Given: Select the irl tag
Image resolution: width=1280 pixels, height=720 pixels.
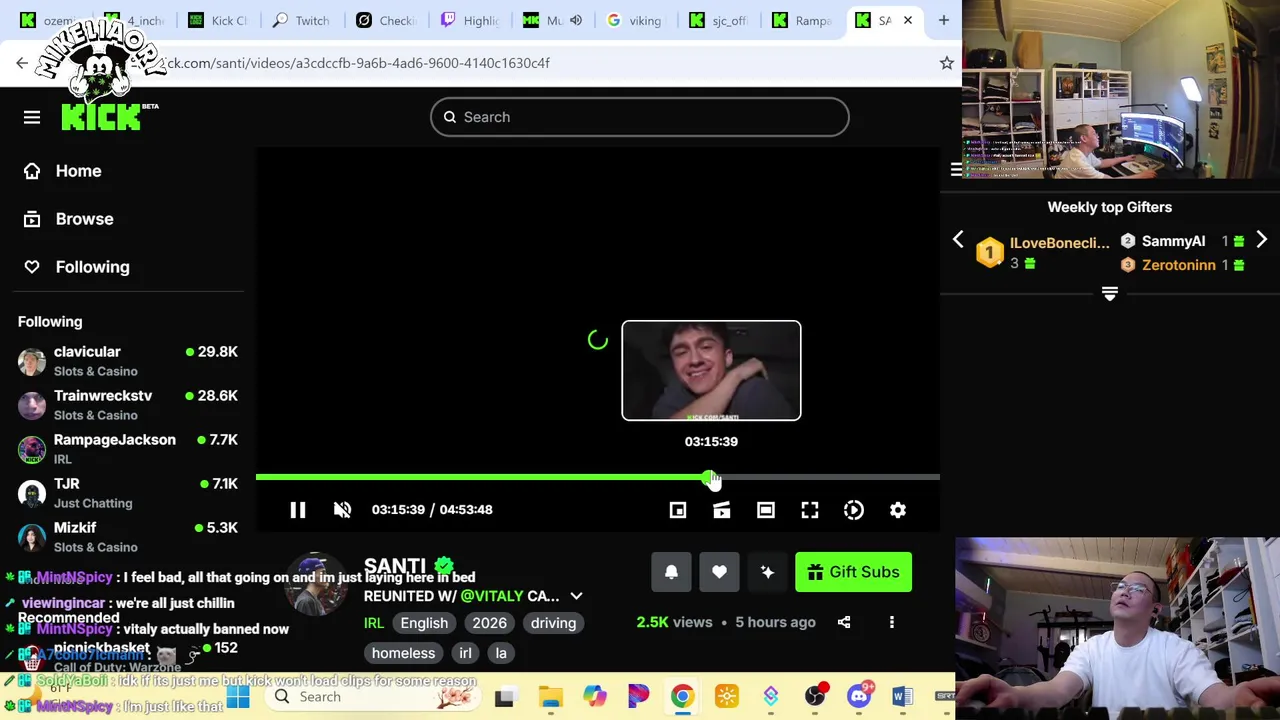Looking at the screenshot, I should [x=465, y=653].
